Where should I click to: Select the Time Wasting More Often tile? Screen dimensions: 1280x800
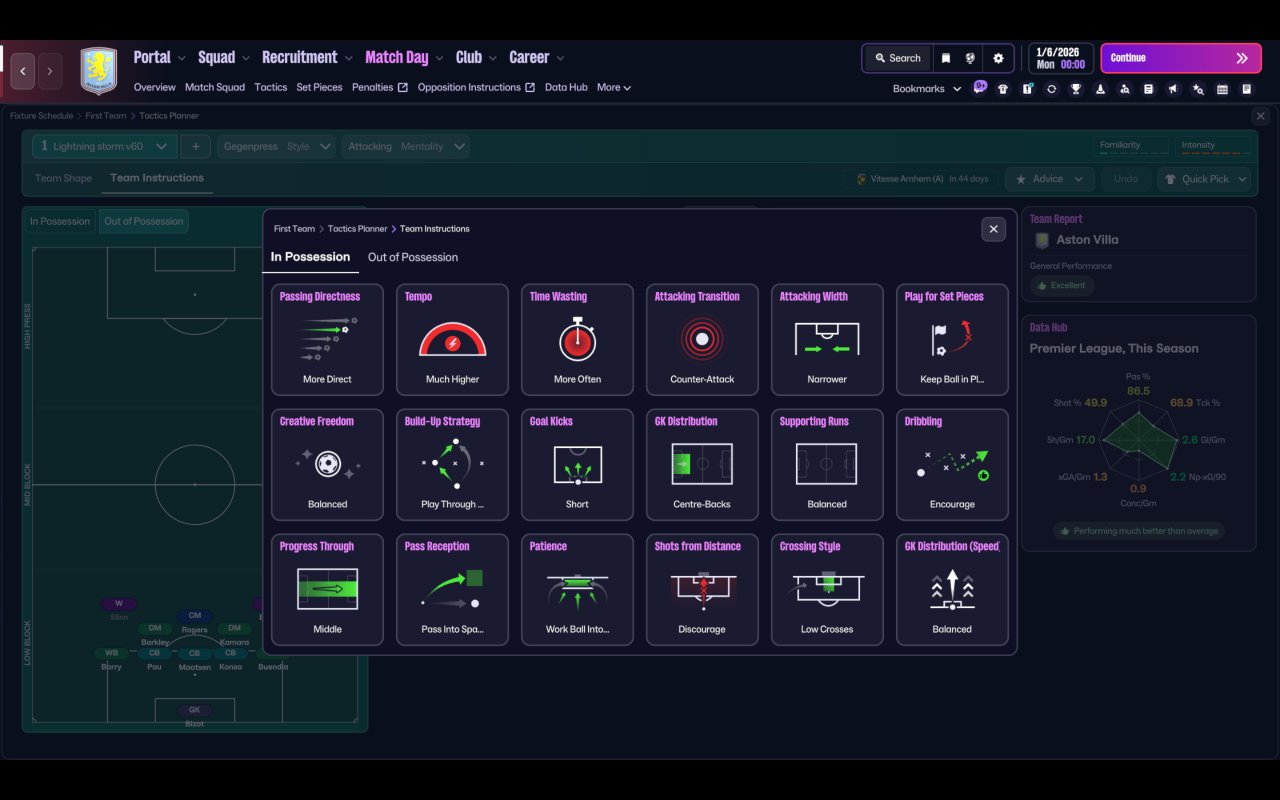click(577, 340)
